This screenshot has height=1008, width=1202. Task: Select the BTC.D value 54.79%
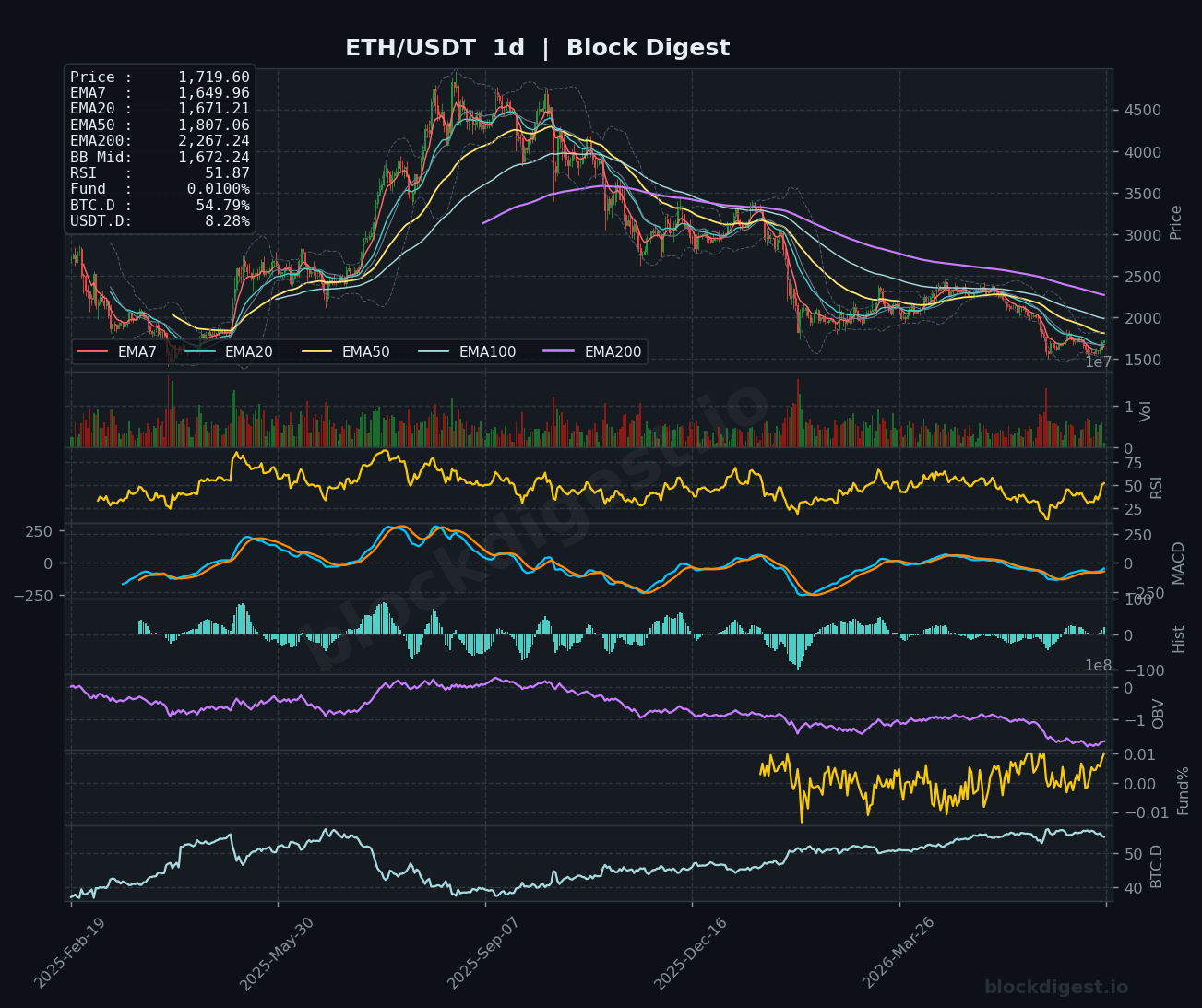pos(222,206)
